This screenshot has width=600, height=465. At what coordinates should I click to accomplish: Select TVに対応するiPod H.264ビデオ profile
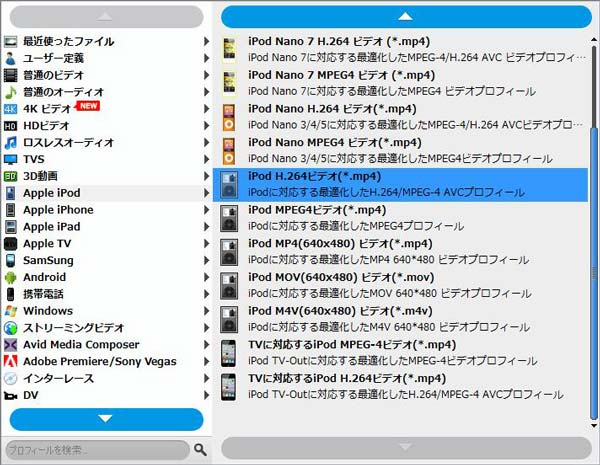(x=400, y=387)
